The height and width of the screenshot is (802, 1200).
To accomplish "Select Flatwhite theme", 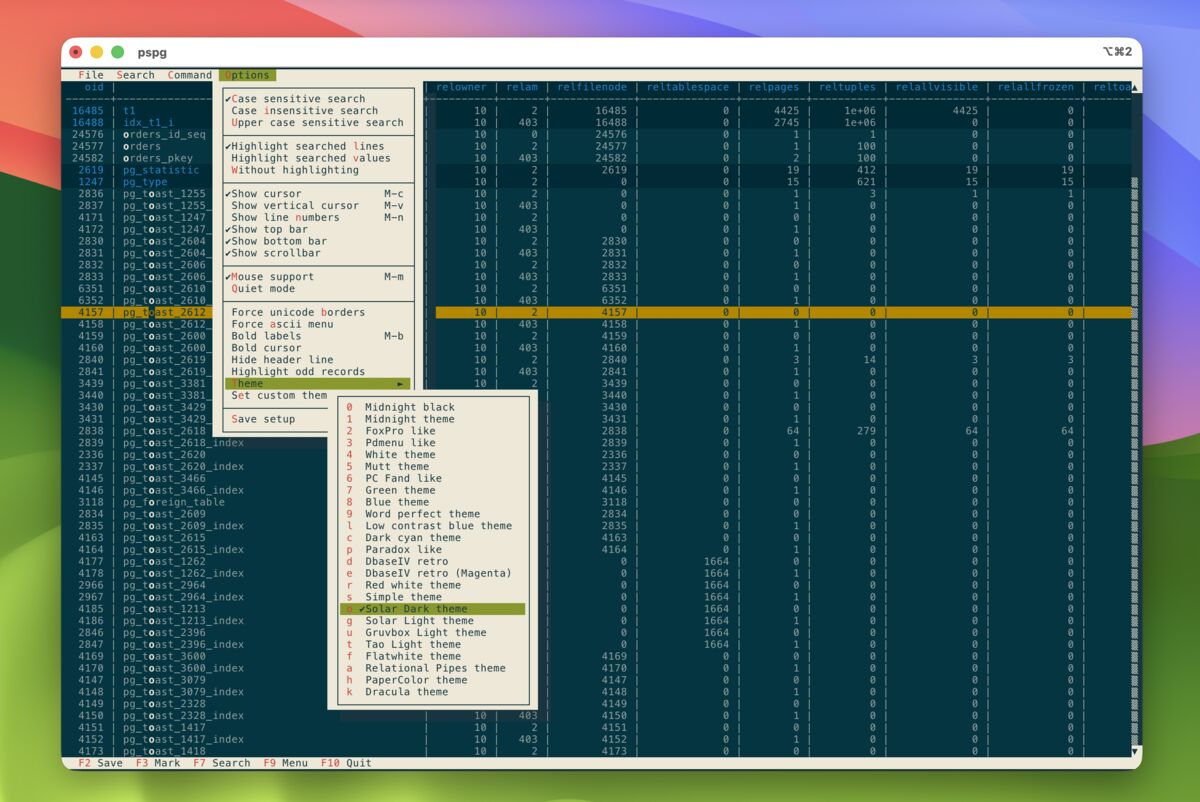I will click(432, 657).
